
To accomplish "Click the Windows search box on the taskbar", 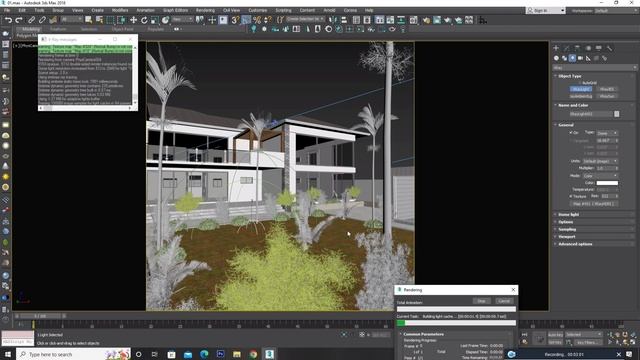I will (x=73, y=354).
